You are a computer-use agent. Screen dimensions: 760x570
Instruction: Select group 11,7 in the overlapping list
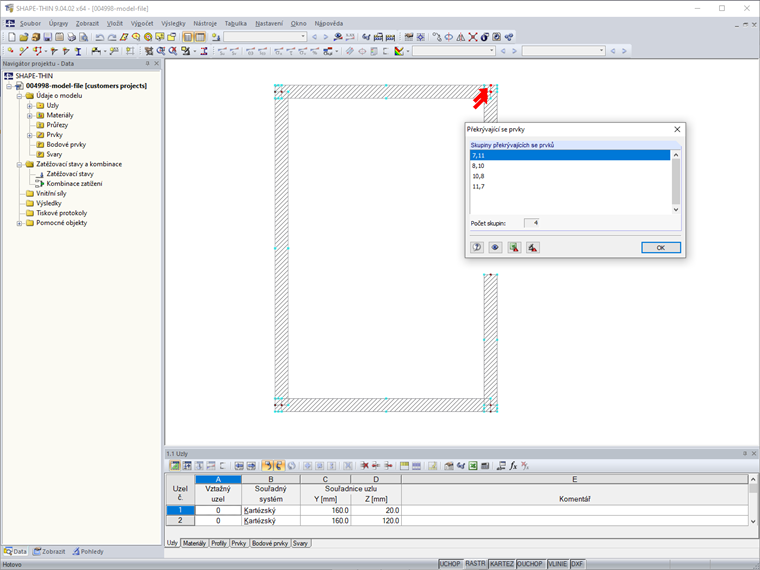(570, 186)
